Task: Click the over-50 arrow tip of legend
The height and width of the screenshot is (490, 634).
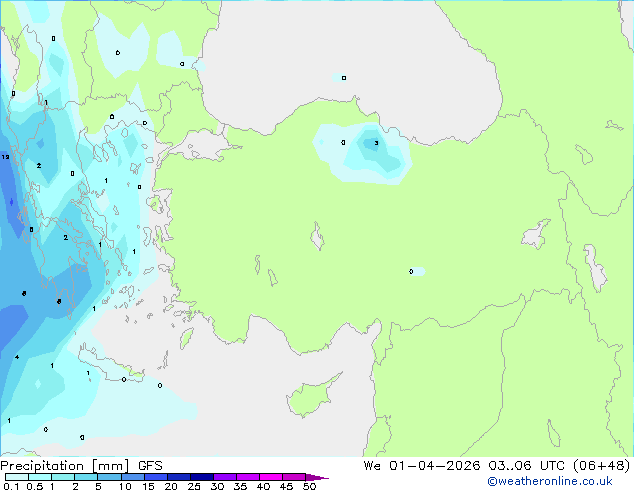Action: tap(317, 477)
